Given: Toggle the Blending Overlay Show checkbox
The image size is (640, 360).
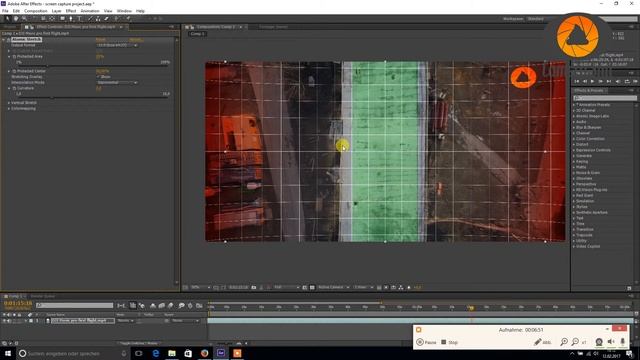Looking at the screenshot, I should pyautogui.click(x=98, y=76).
